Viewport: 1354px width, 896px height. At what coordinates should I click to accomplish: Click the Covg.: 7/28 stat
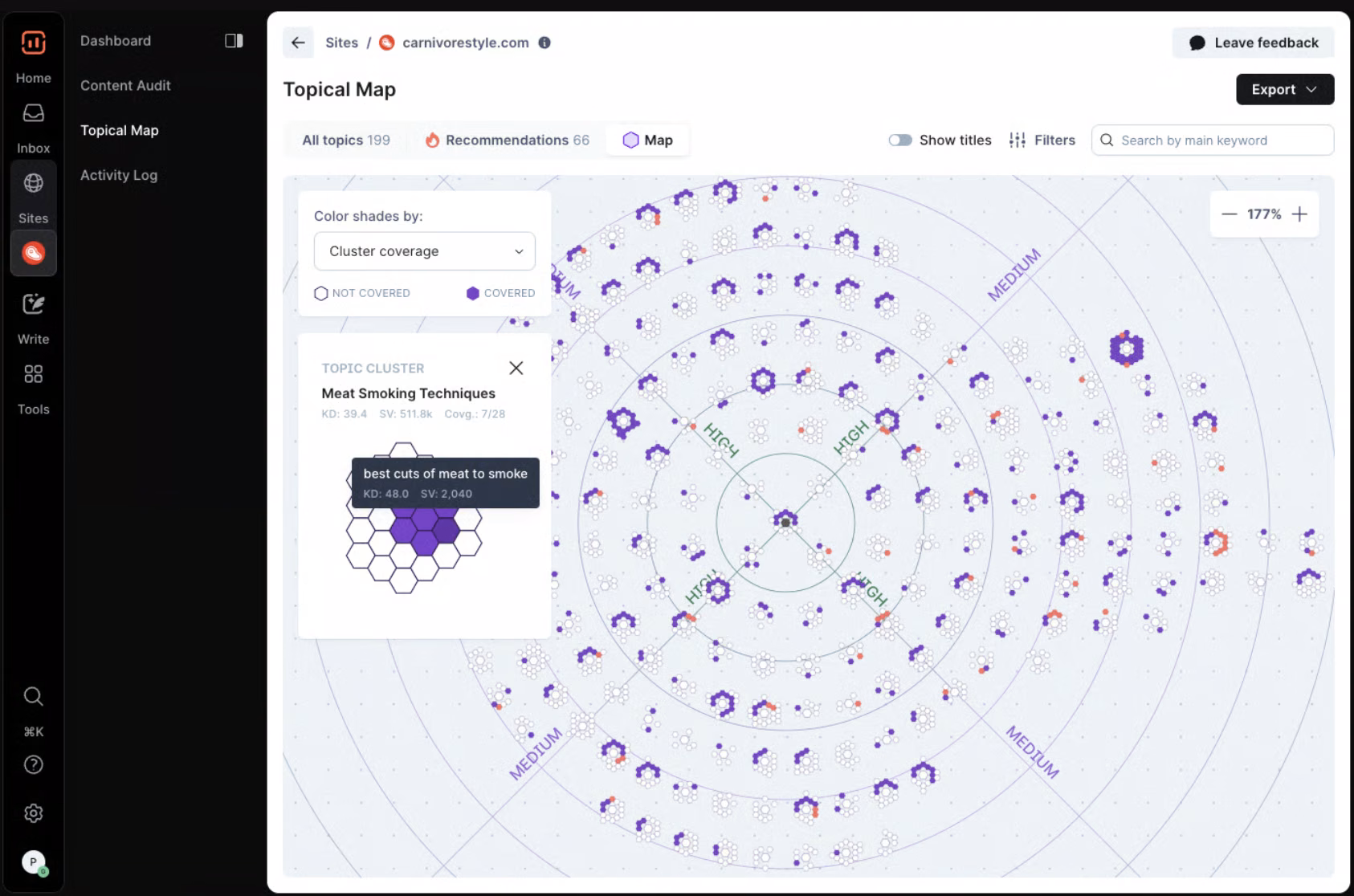(475, 414)
